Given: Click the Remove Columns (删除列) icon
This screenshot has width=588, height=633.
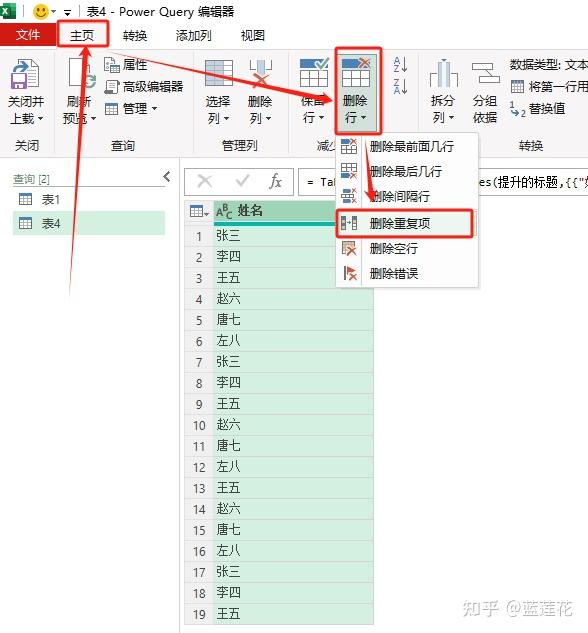Looking at the screenshot, I should 261,73.
